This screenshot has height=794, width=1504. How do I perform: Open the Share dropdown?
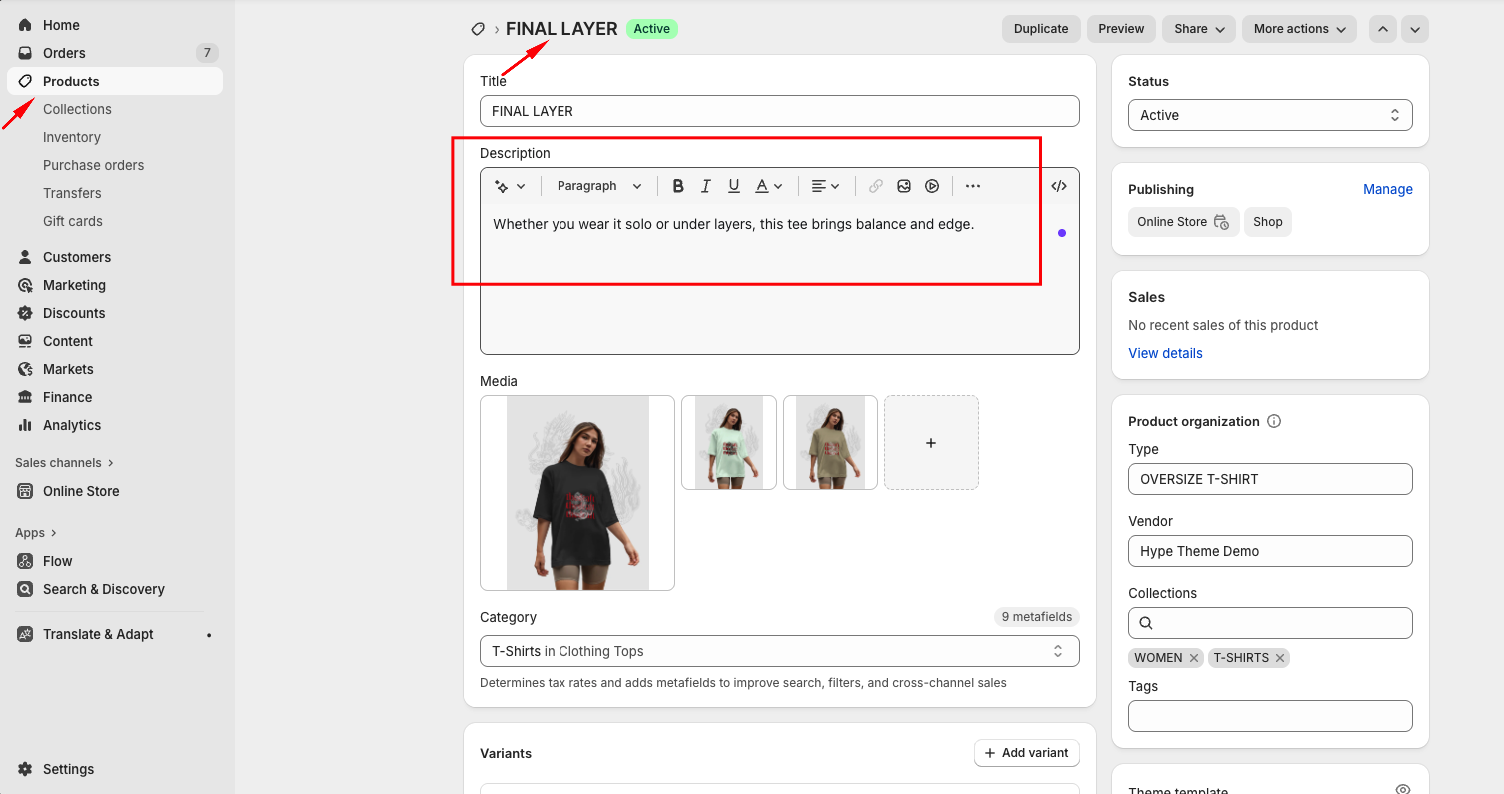click(x=1199, y=29)
